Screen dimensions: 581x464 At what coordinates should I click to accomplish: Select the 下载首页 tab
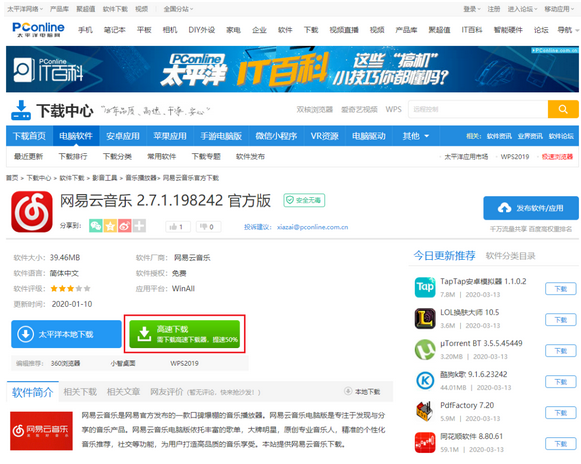[29, 136]
